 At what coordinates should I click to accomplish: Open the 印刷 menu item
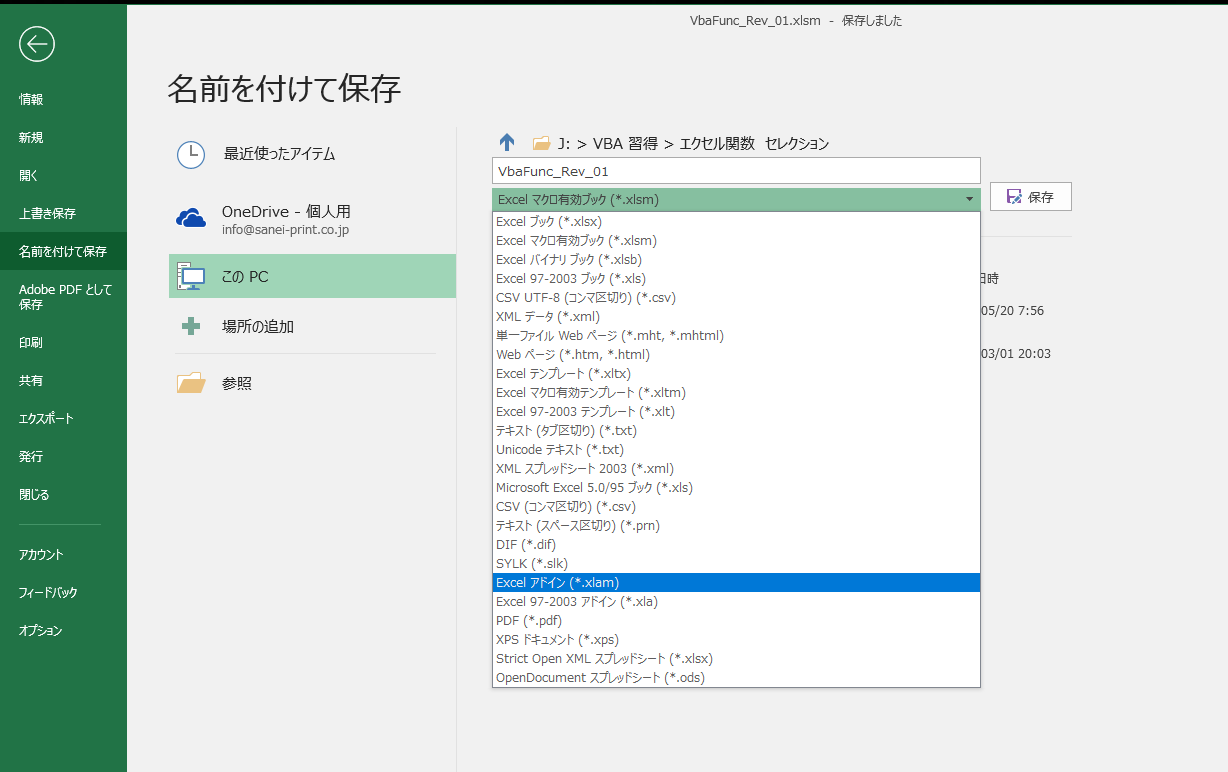pos(63,342)
